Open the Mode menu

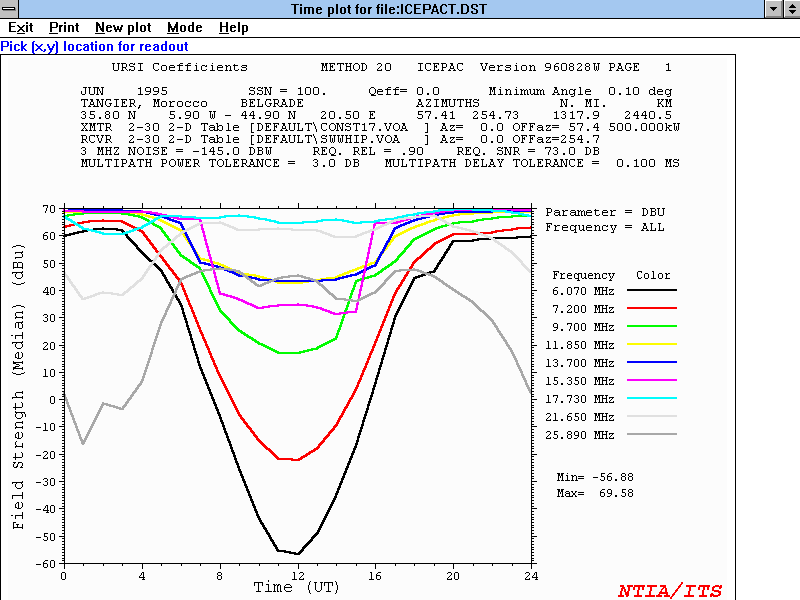pyautogui.click(x=184, y=28)
